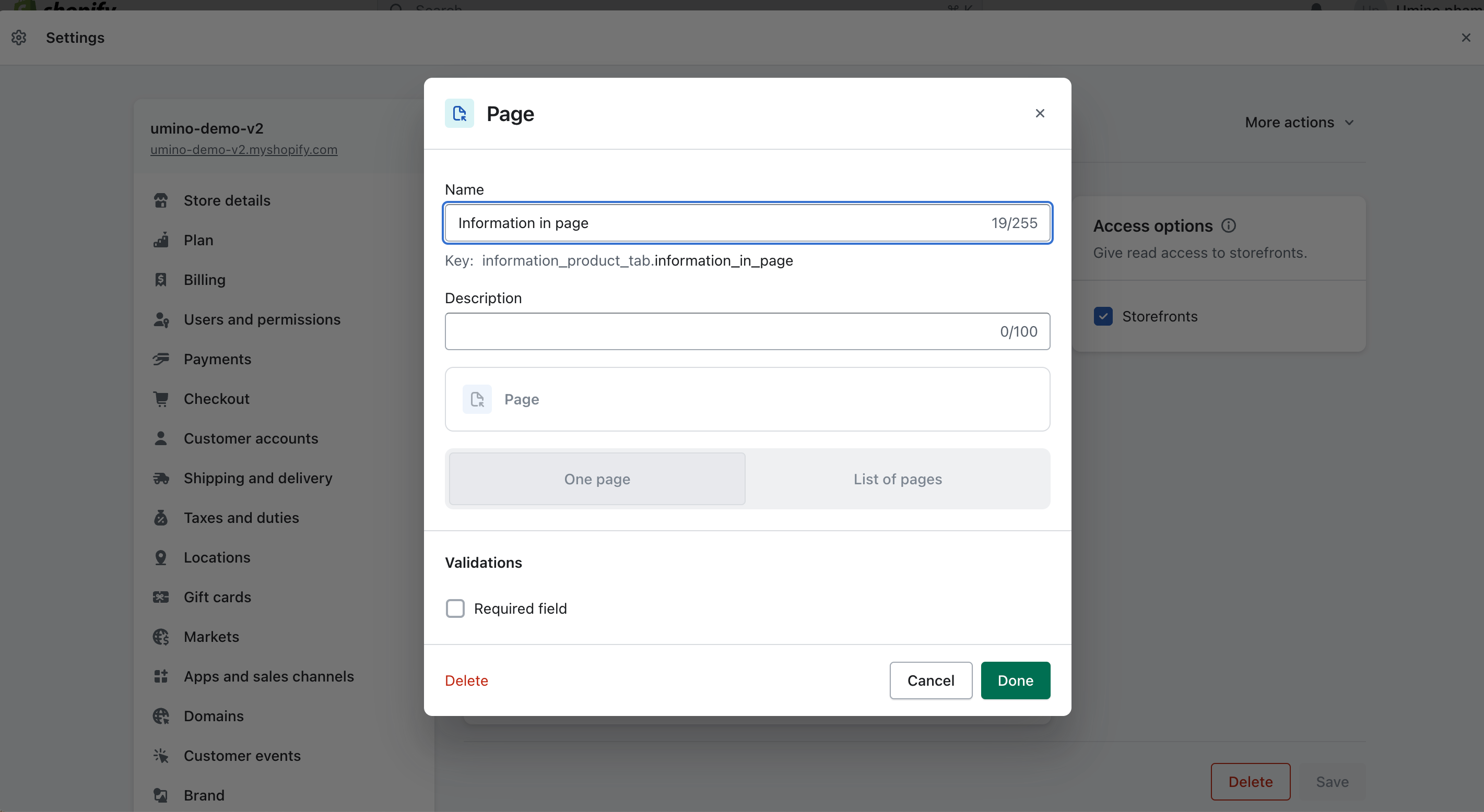Click the Store details shop icon
1484x812 pixels.
[x=161, y=200]
